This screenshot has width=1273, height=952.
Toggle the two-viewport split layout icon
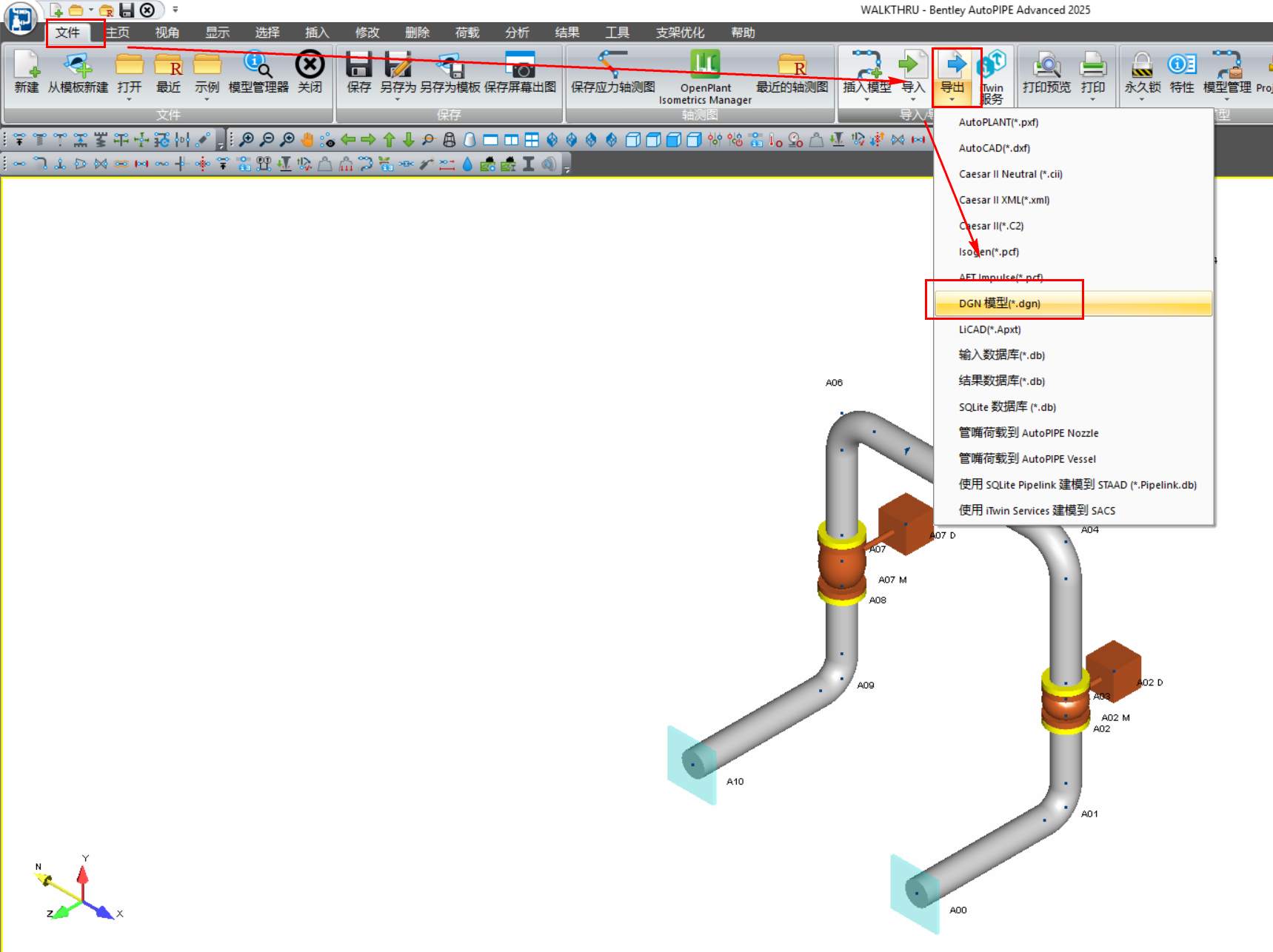pyautogui.click(x=511, y=140)
